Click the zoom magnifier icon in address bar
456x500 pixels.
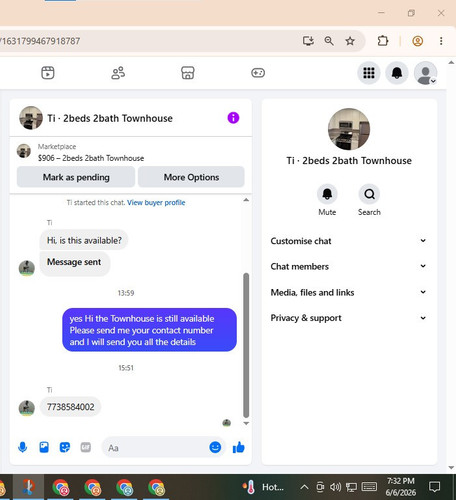click(x=329, y=41)
